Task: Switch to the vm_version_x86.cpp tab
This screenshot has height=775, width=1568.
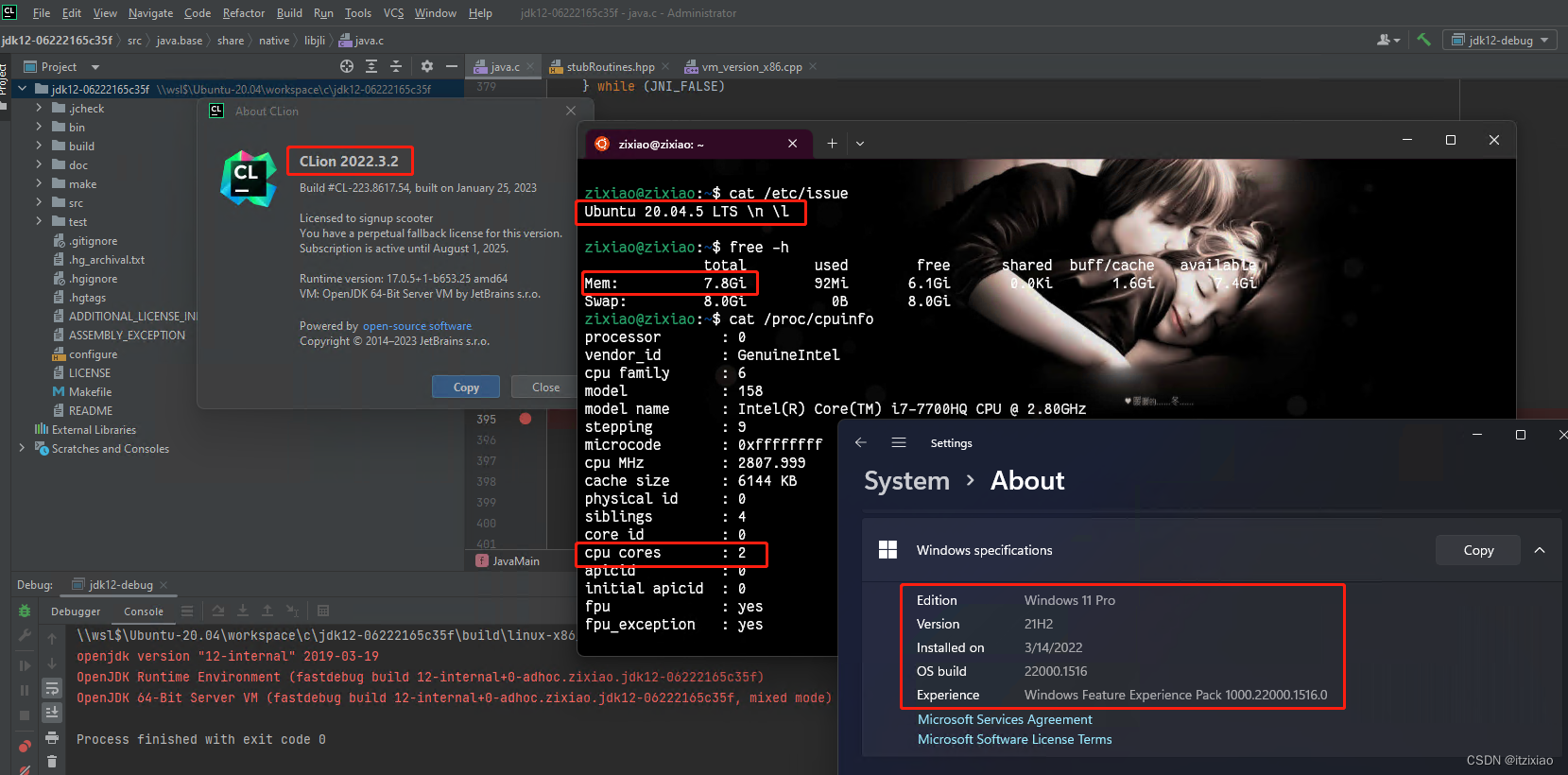Action: 751,67
